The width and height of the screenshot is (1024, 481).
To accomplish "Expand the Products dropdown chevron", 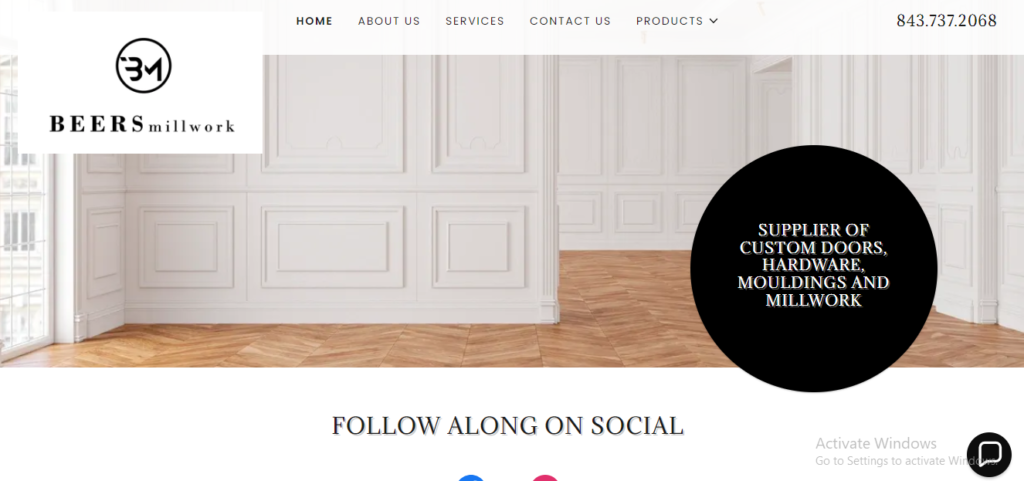I will coord(714,21).
